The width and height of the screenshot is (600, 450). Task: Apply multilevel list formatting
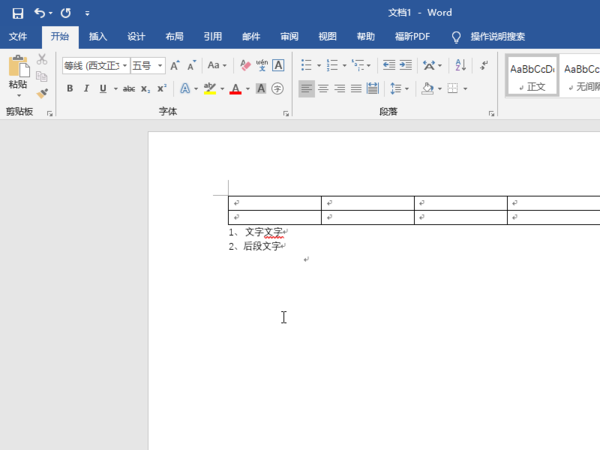click(x=358, y=65)
